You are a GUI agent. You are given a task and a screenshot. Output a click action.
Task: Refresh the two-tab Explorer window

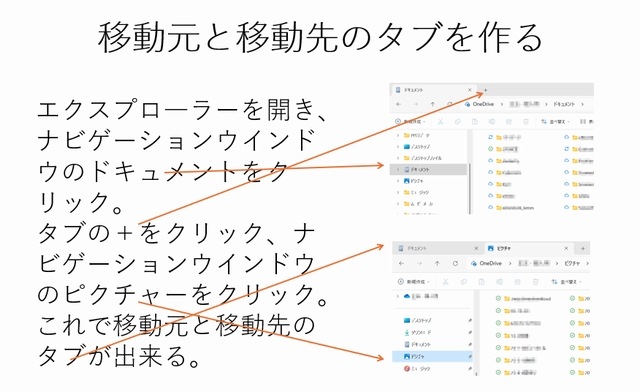coord(455,264)
